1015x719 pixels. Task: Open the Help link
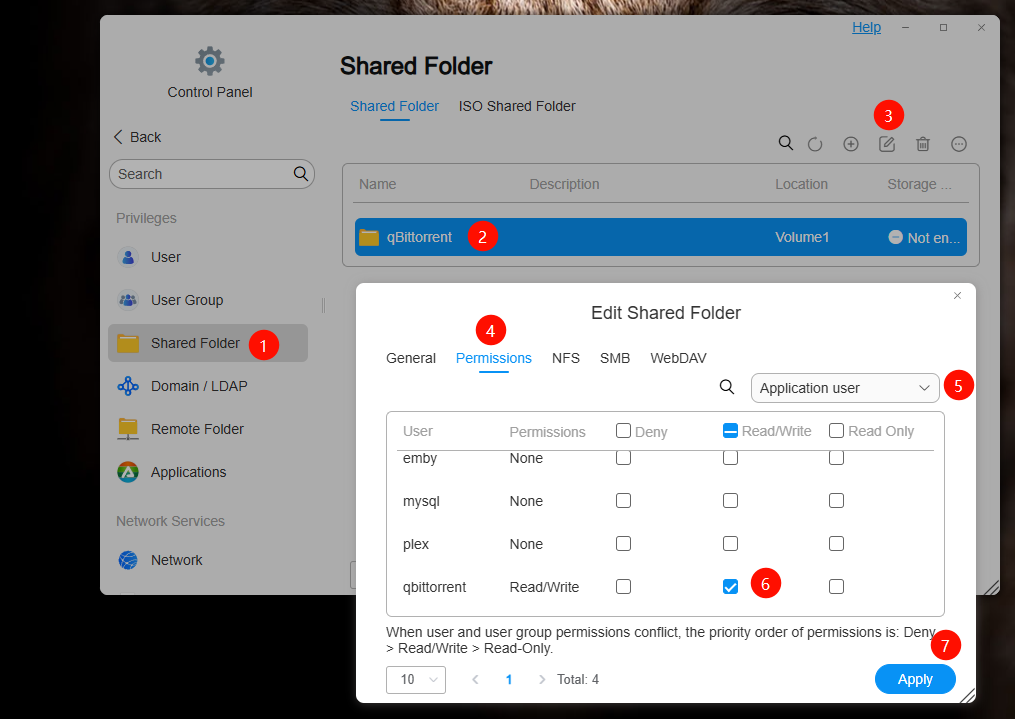click(866, 27)
